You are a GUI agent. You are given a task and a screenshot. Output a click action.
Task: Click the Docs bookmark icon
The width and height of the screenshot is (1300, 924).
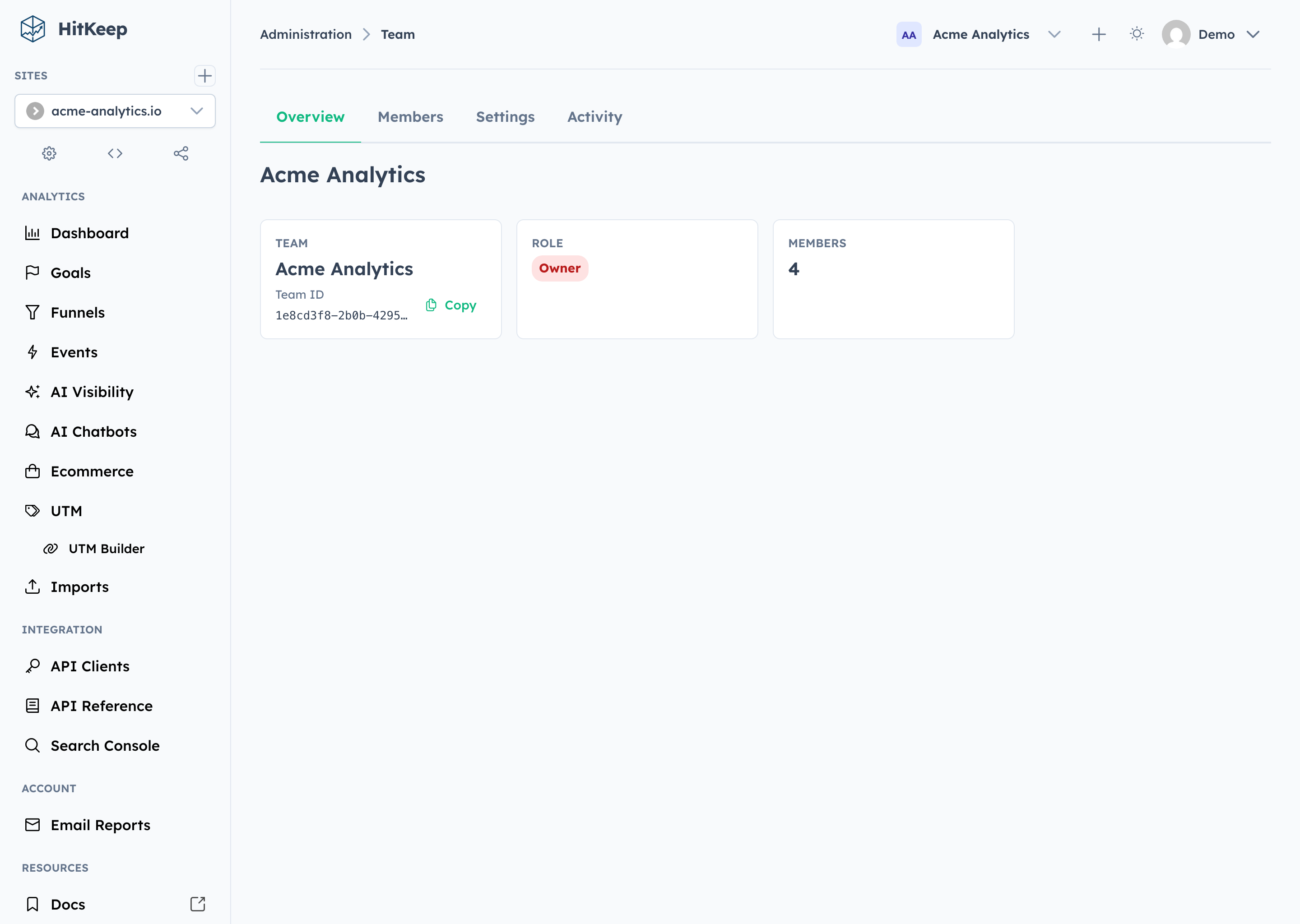pos(32,905)
